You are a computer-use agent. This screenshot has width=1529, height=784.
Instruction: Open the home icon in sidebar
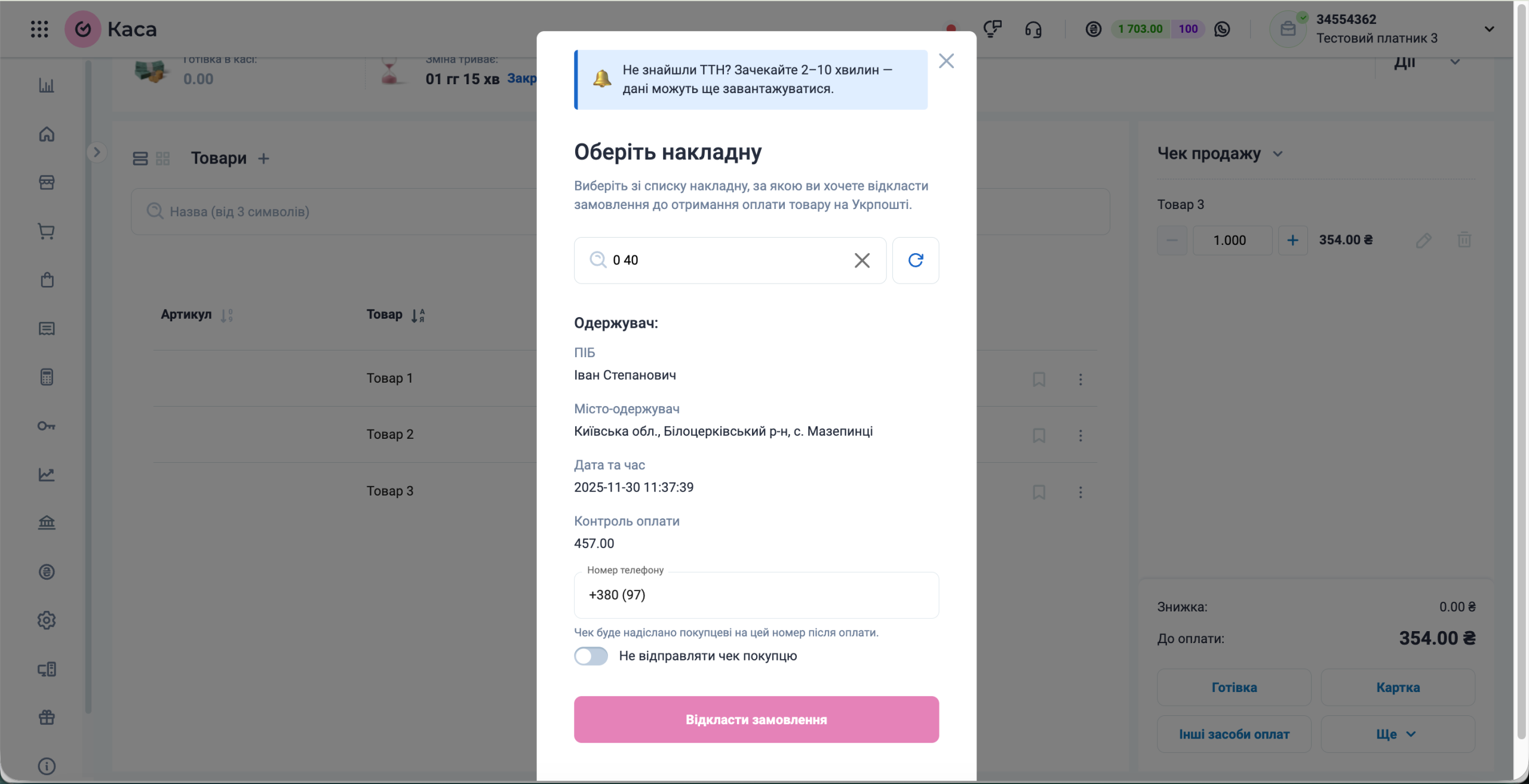(x=47, y=134)
